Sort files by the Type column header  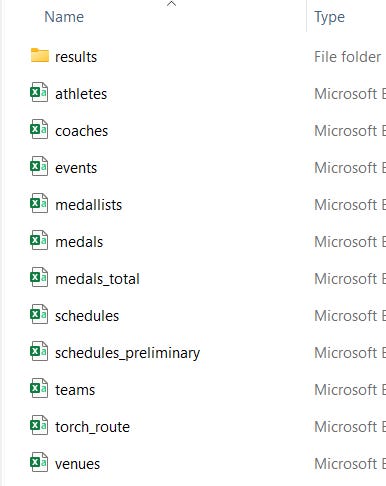click(x=329, y=17)
